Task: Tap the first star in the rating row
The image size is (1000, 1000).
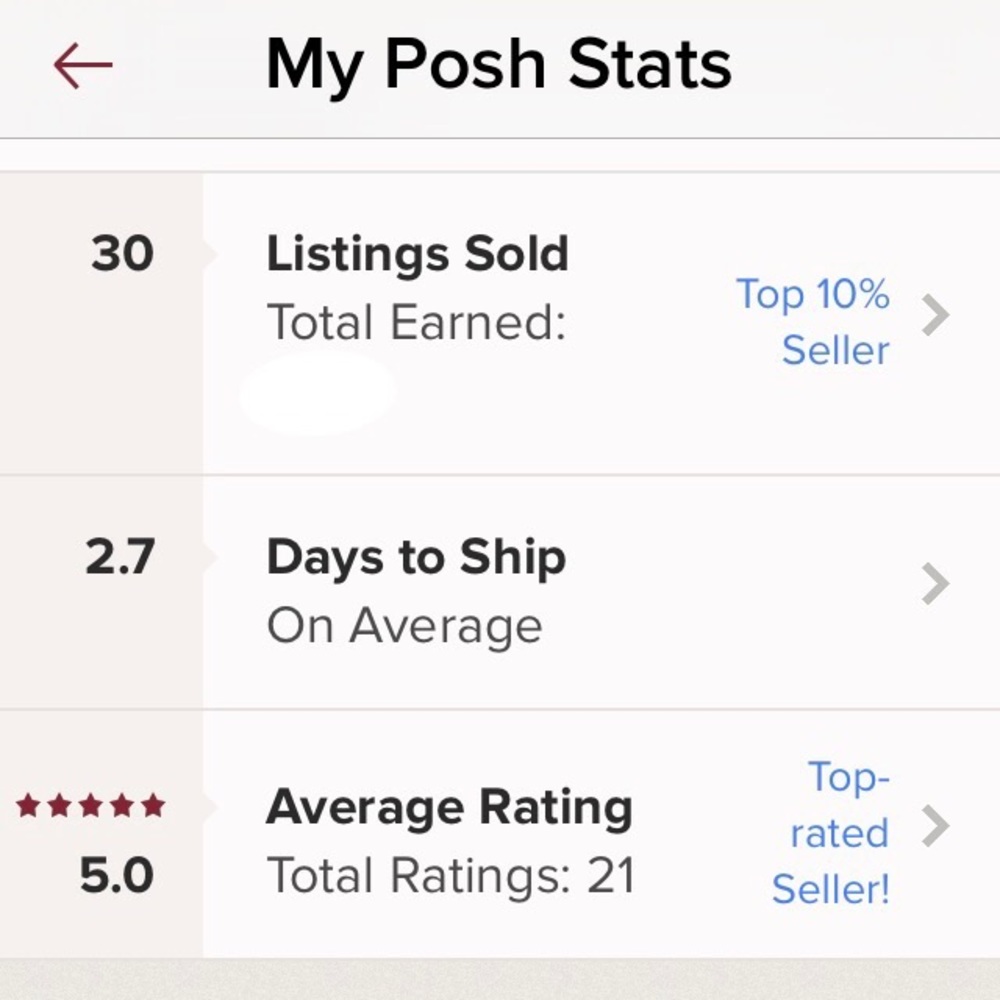Action: (x=27, y=802)
